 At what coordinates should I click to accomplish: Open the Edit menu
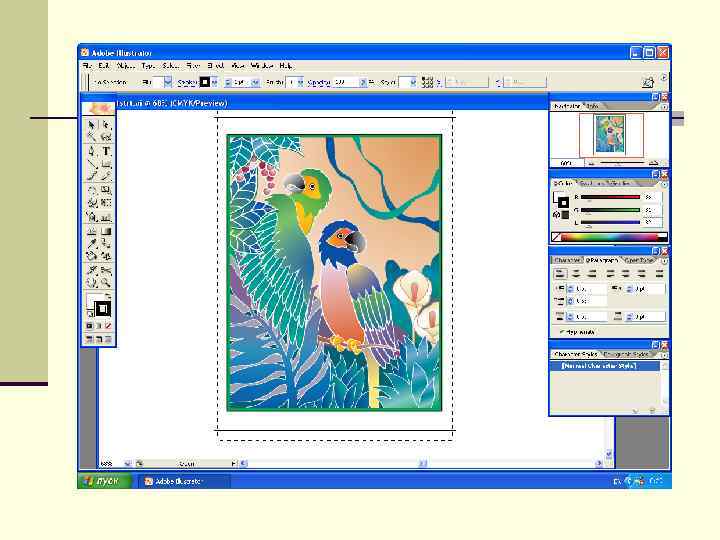click(x=104, y=66)
